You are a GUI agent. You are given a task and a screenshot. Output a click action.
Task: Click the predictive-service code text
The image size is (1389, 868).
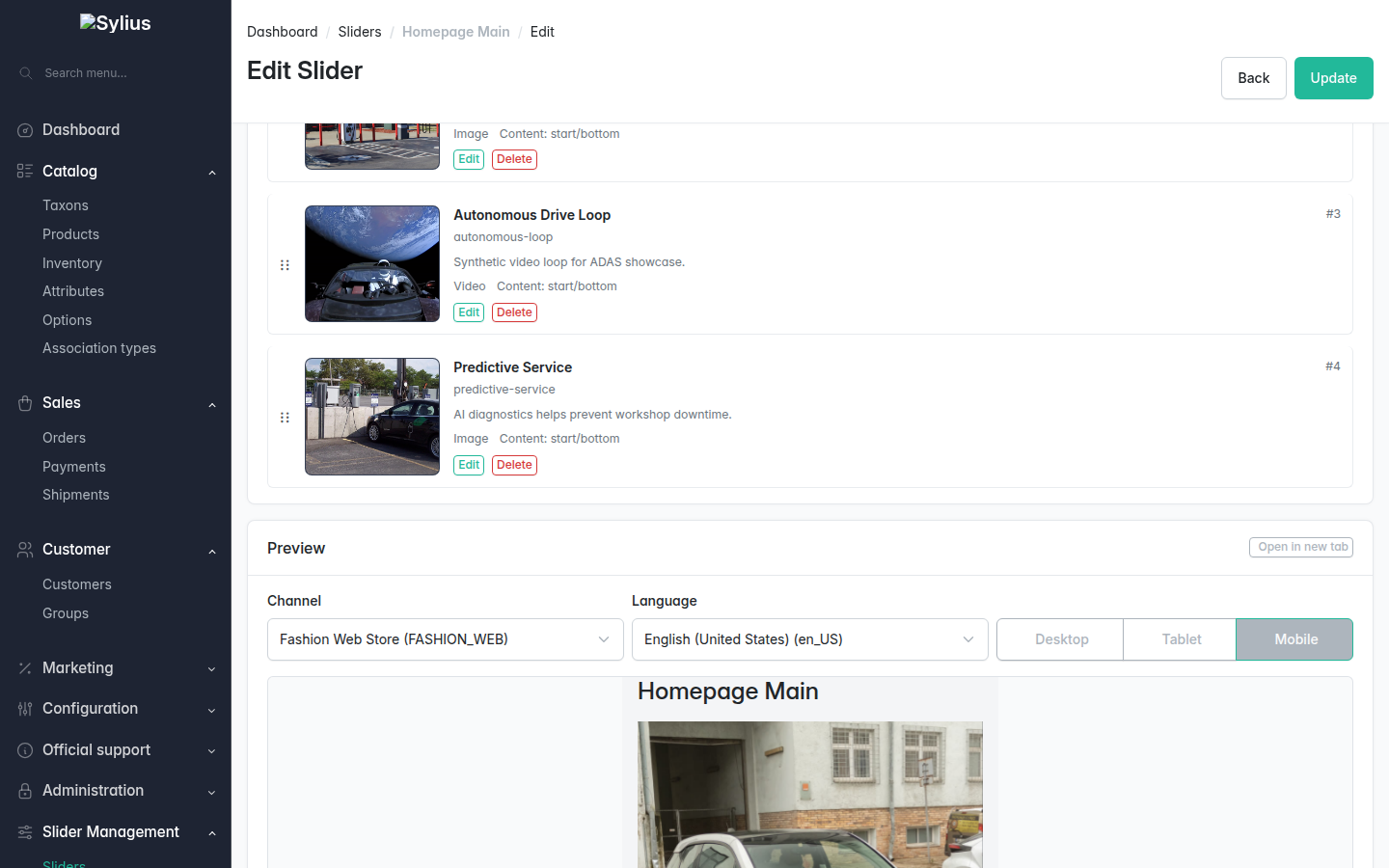[x=504, y=390]
